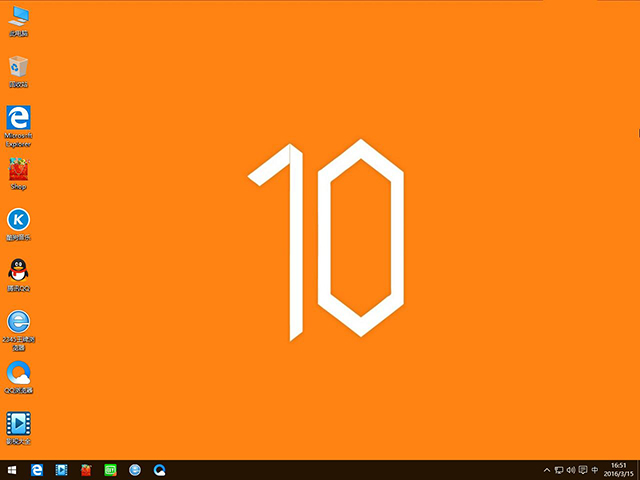Screen dimensions: 640x480
Task: Expand hidden system tray icons
Action: 547,470
